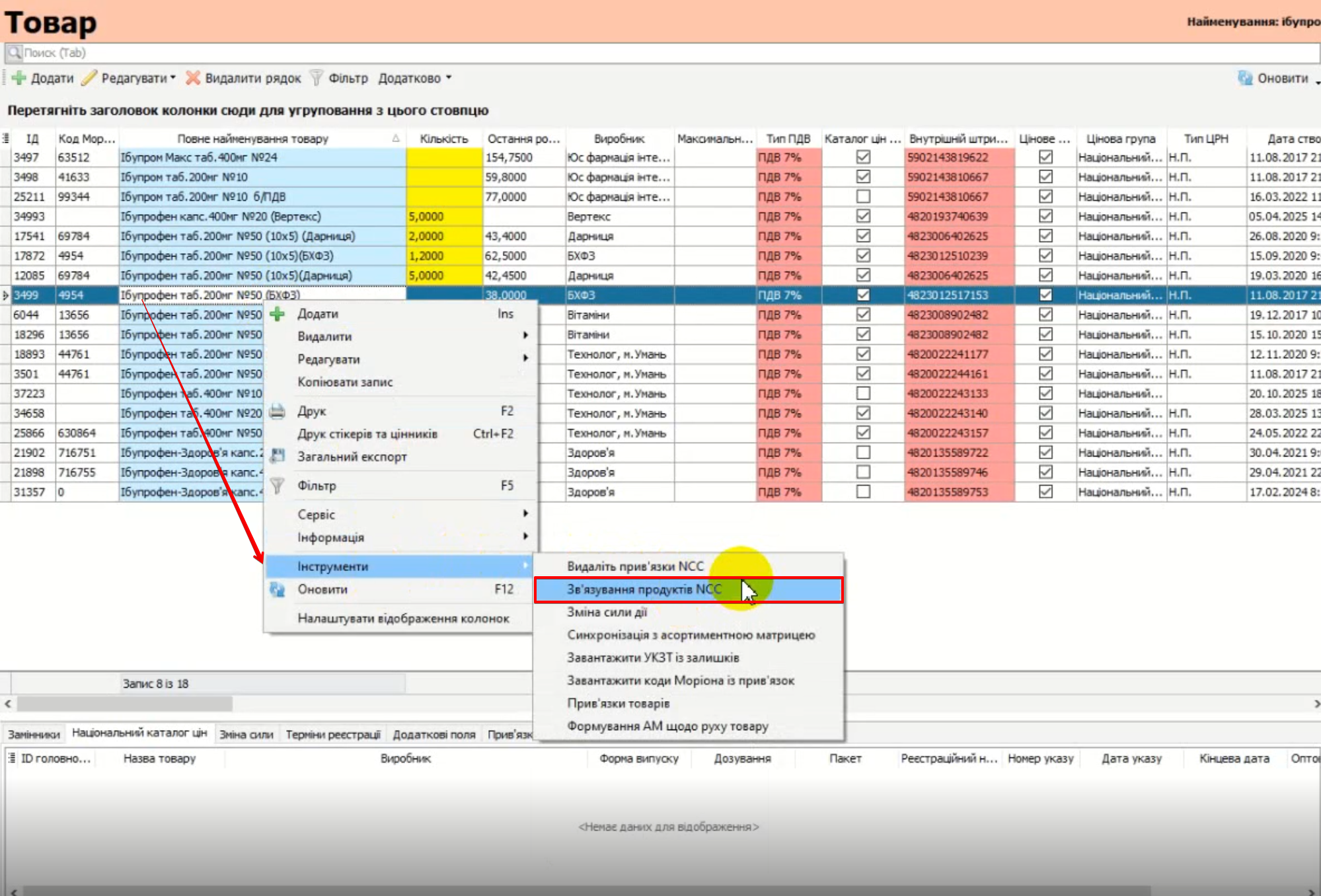1321x896 pixels.
Task: Click the Оновити refresh icon at top right
Action: click(x=1245, y=78)
